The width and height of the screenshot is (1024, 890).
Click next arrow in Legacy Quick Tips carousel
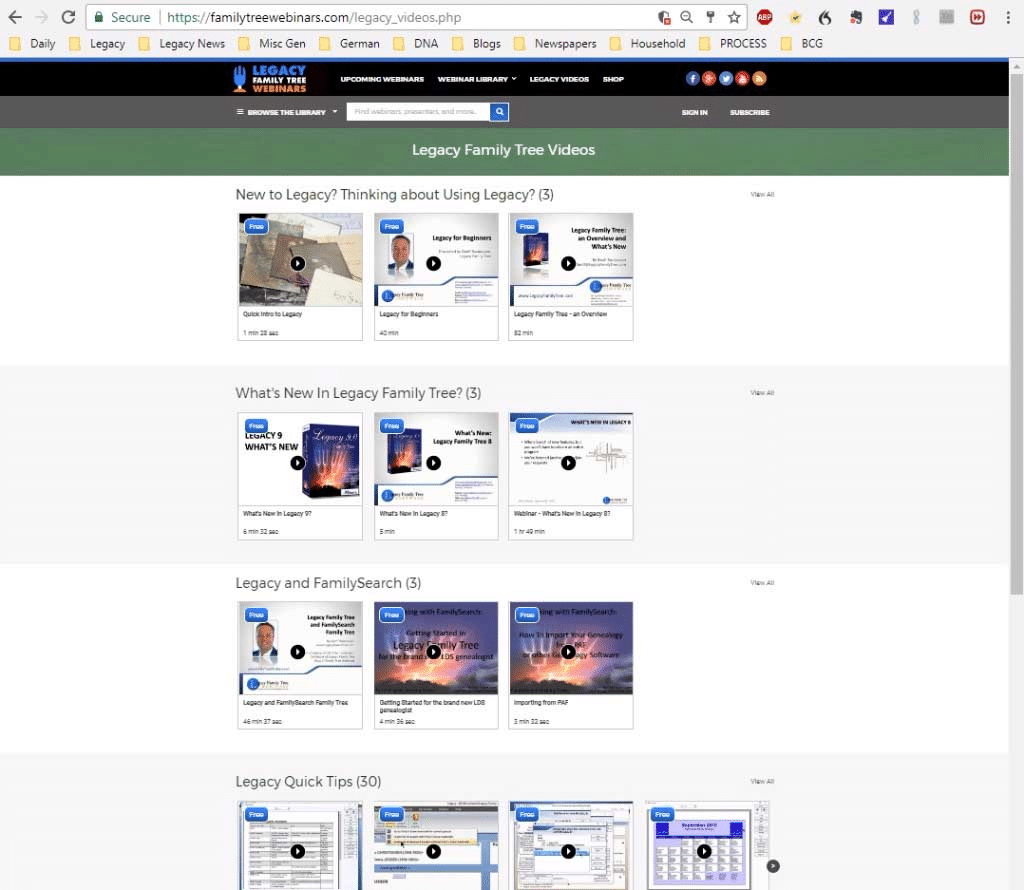pos(773,866)
